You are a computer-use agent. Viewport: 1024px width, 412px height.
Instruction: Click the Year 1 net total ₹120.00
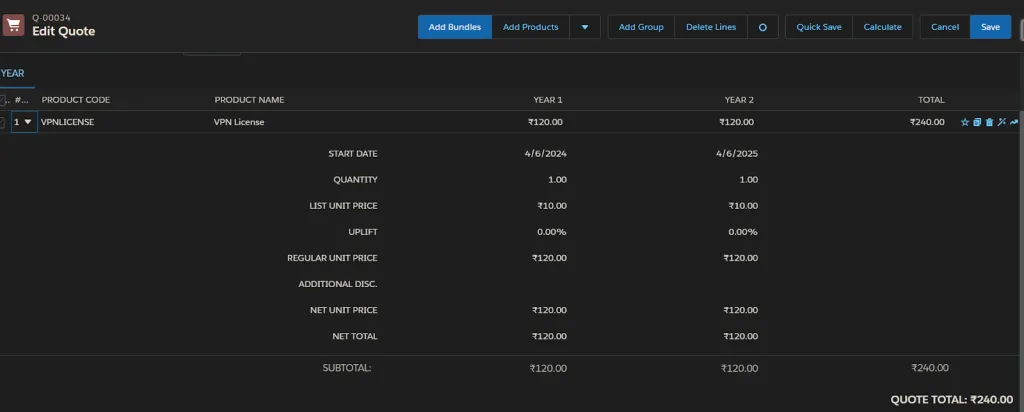coord(549,336)
